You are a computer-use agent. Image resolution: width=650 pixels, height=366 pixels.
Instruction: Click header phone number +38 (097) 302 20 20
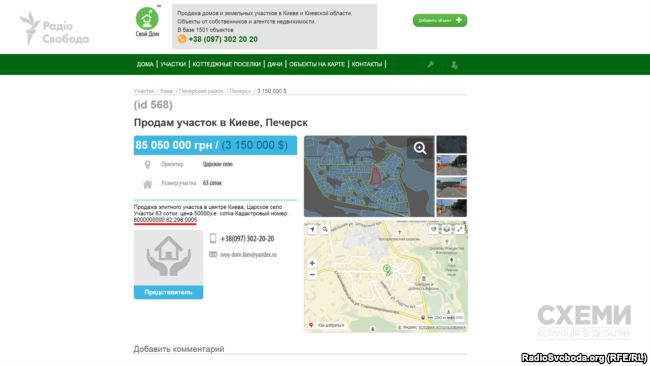(223, 39)
